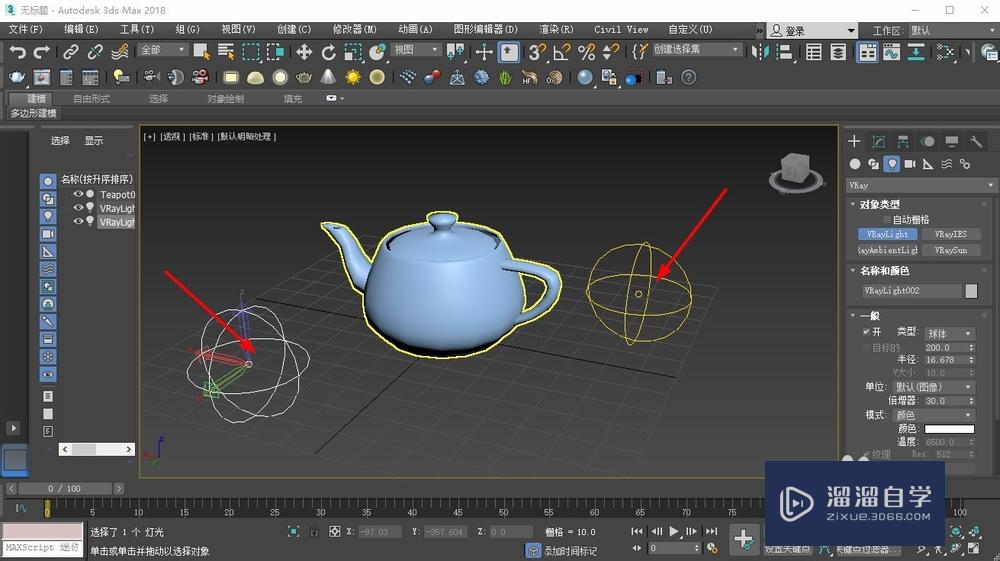Click the object color swatch beside VRayLight002
This screenshot has width=1000, height=561.
971,291
